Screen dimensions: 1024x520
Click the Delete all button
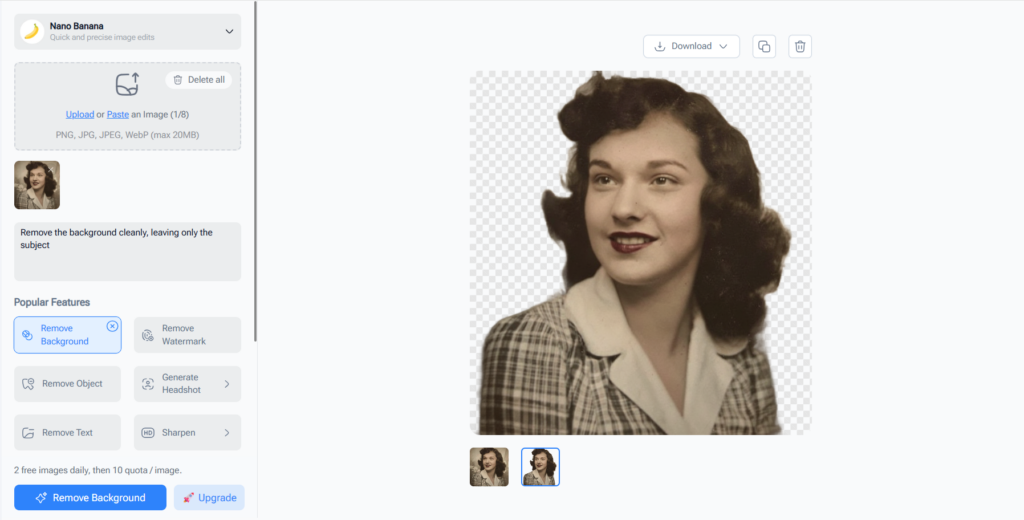pos(198,80)
